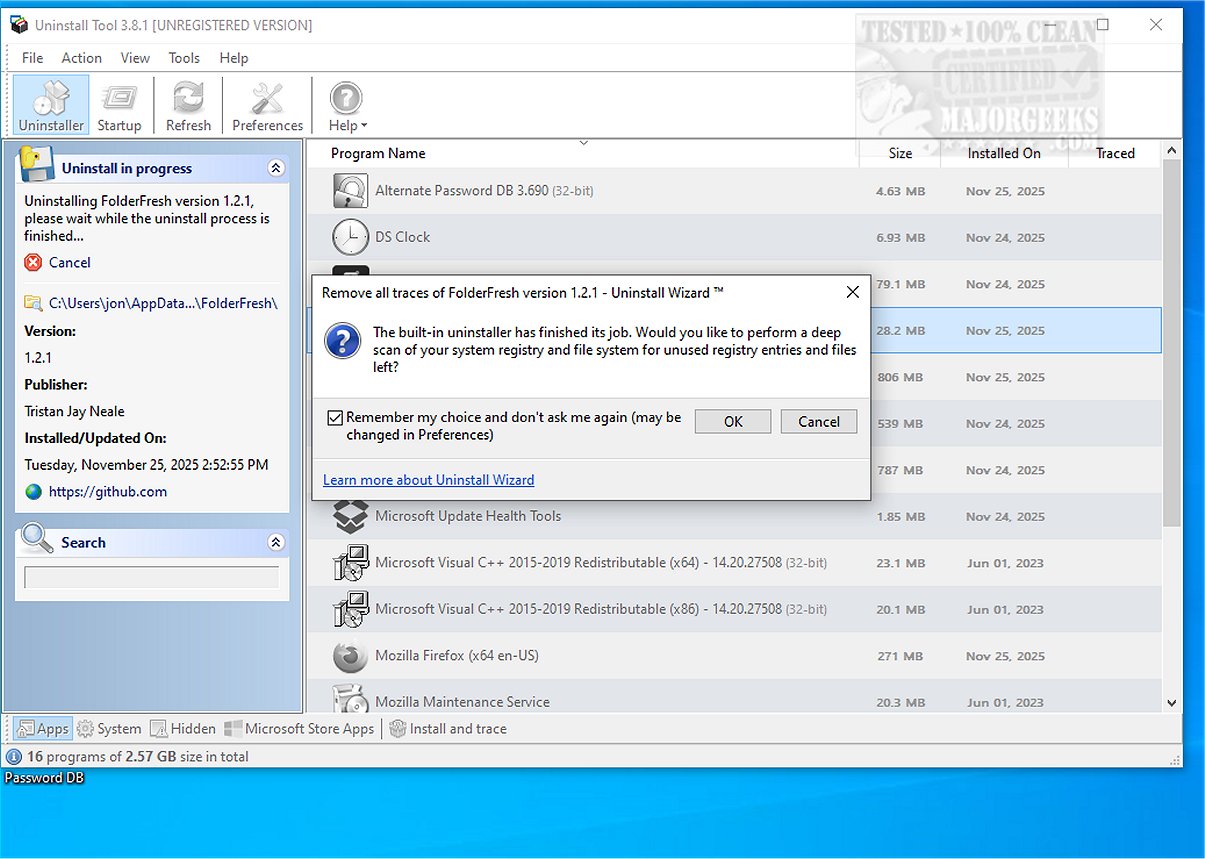Click the Search text field
This screenshot has height=859, width=1205.
pyautogui.click(x=152, y=577)
